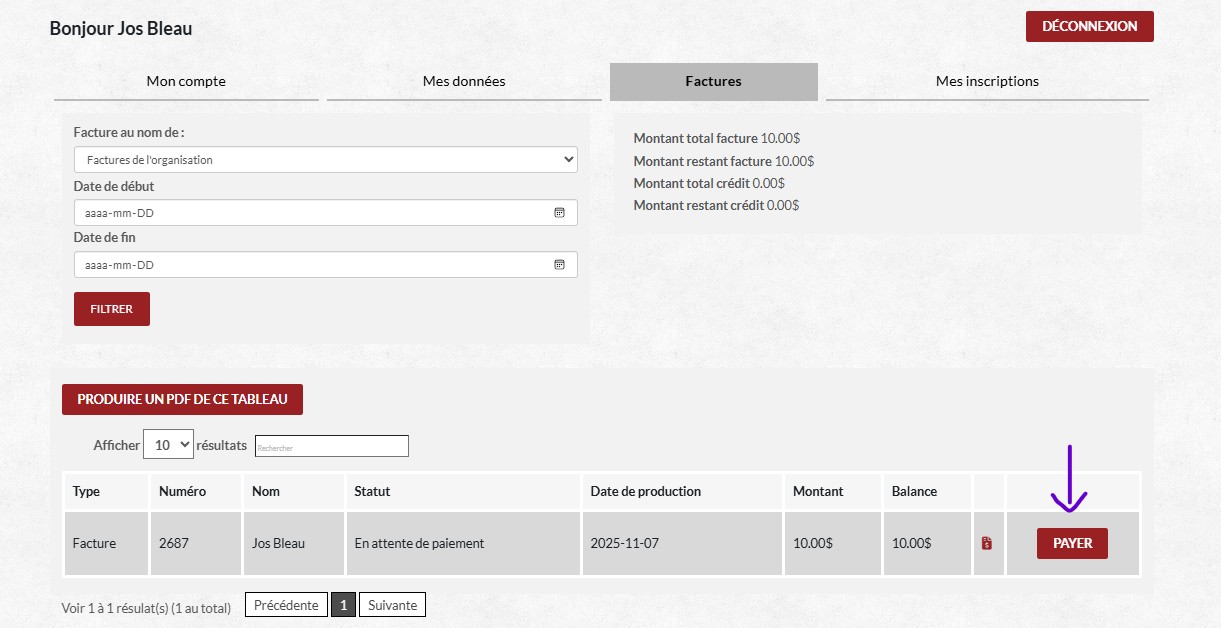This screenshot has height=628, width=1221.
Task: Expand the Facture au nom de dropdown
Action: point(325,160)
